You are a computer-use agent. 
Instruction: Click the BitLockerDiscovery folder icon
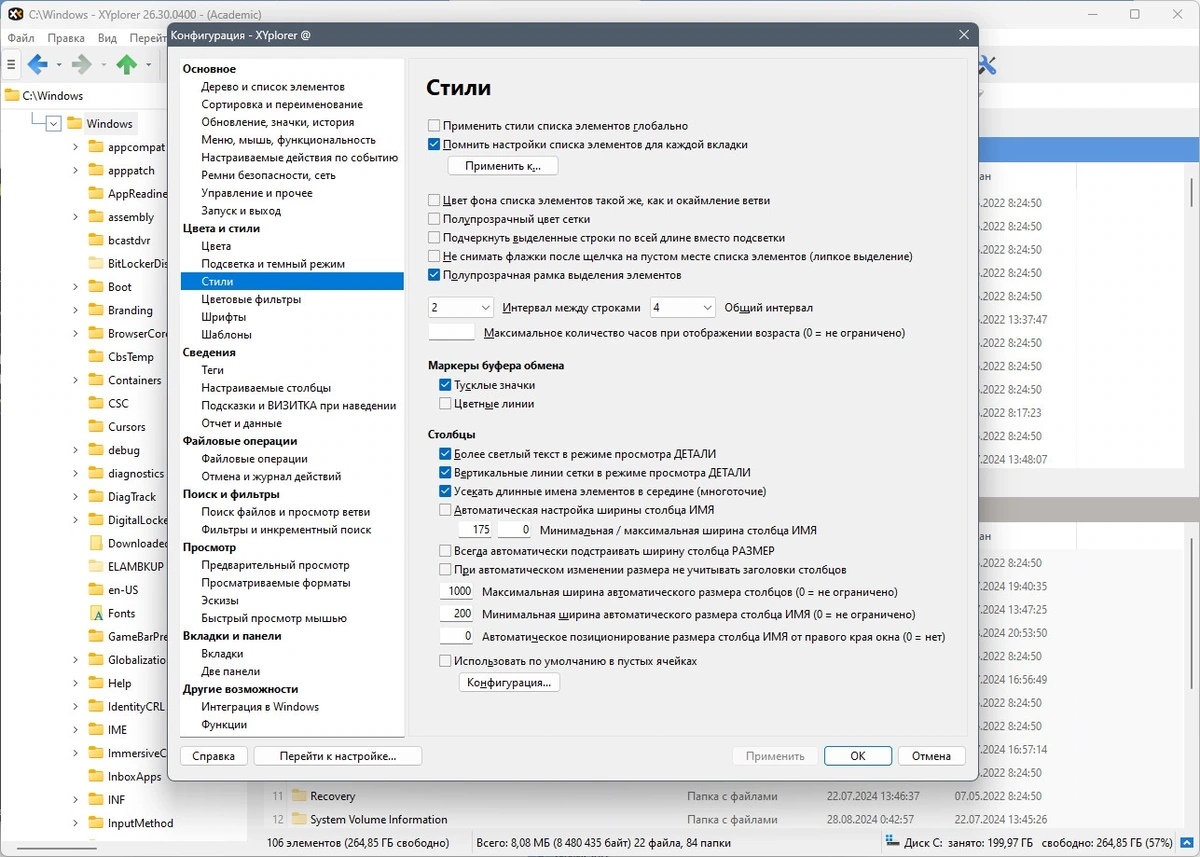point(96,263)
